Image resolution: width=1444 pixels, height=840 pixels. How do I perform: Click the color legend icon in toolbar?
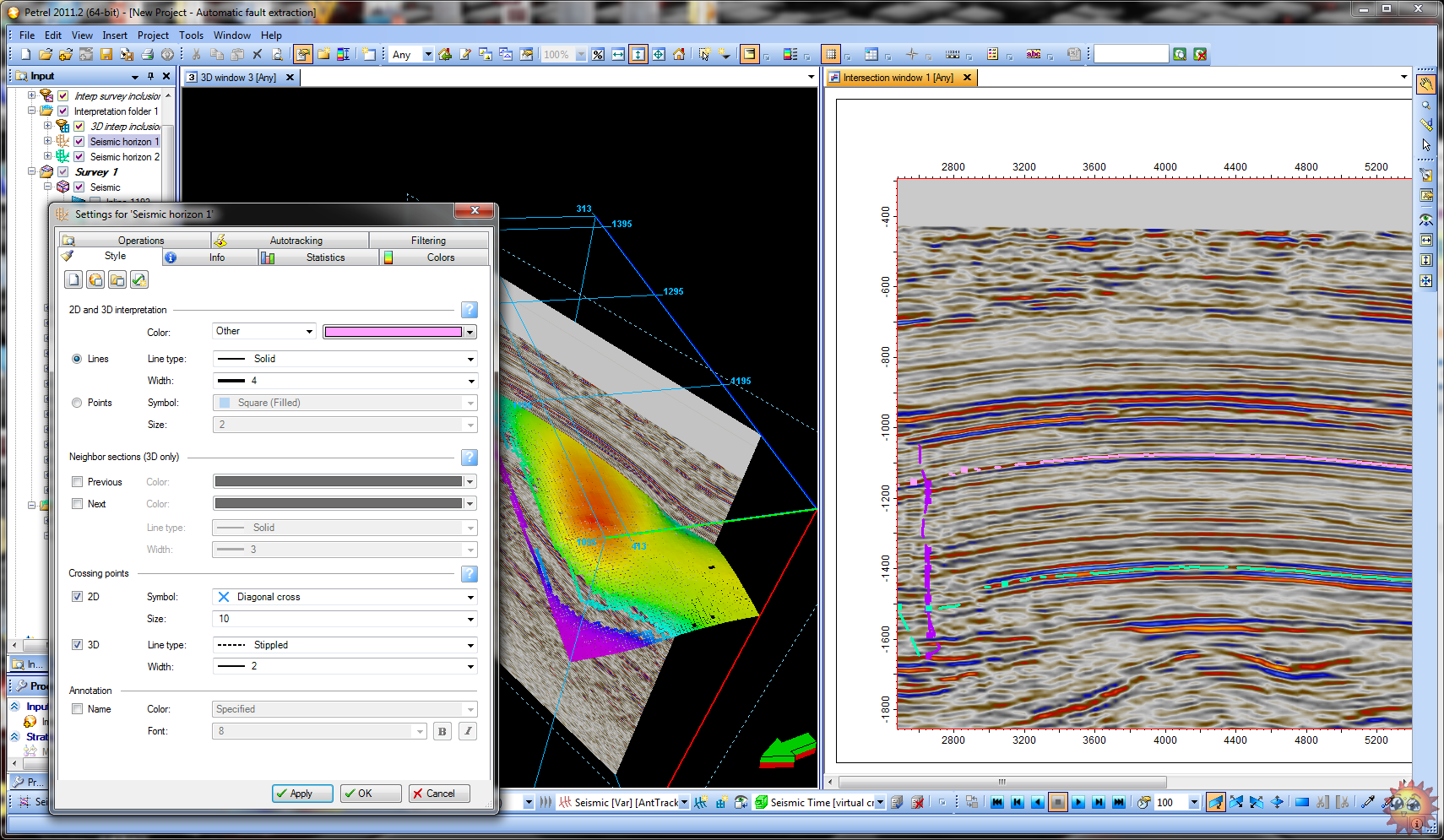click(790, 54)
